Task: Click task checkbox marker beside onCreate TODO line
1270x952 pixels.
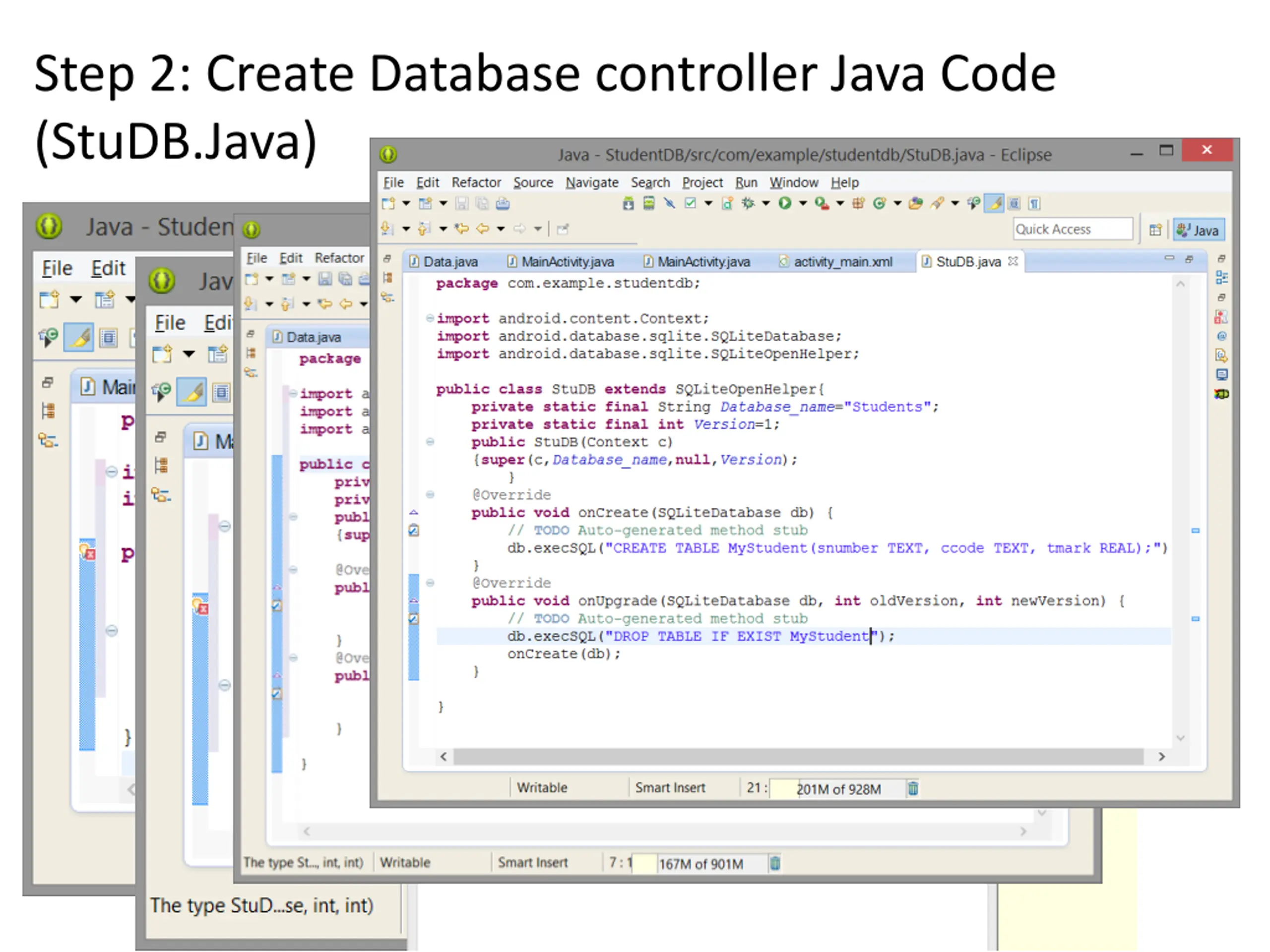Action: tap(413, 531)
